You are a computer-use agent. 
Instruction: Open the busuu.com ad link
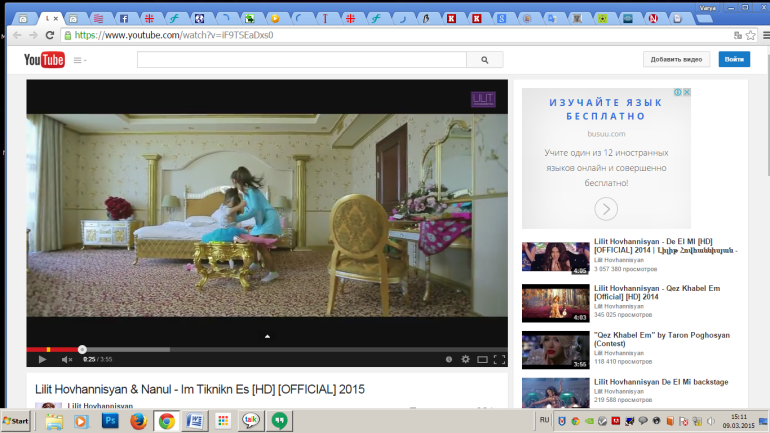606,134
